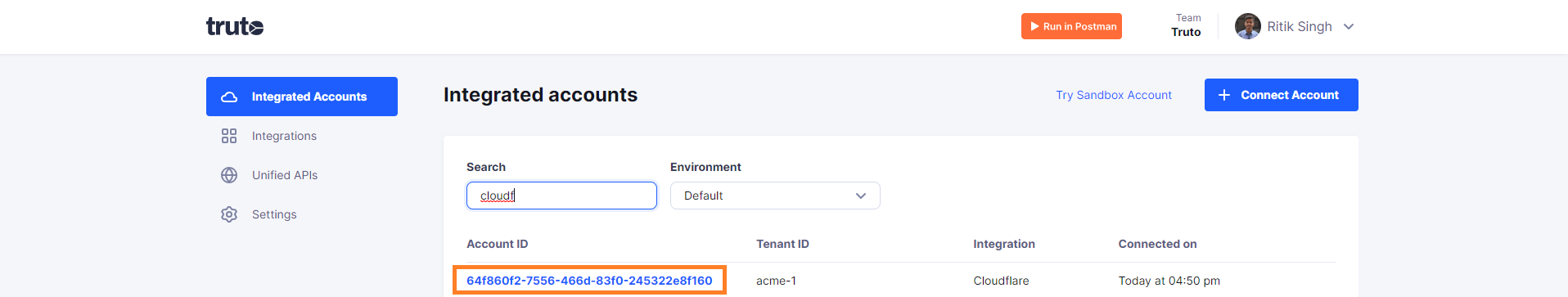
Task: Click the Environment dropdown chevron arrow
Action: tap(860, 196)
